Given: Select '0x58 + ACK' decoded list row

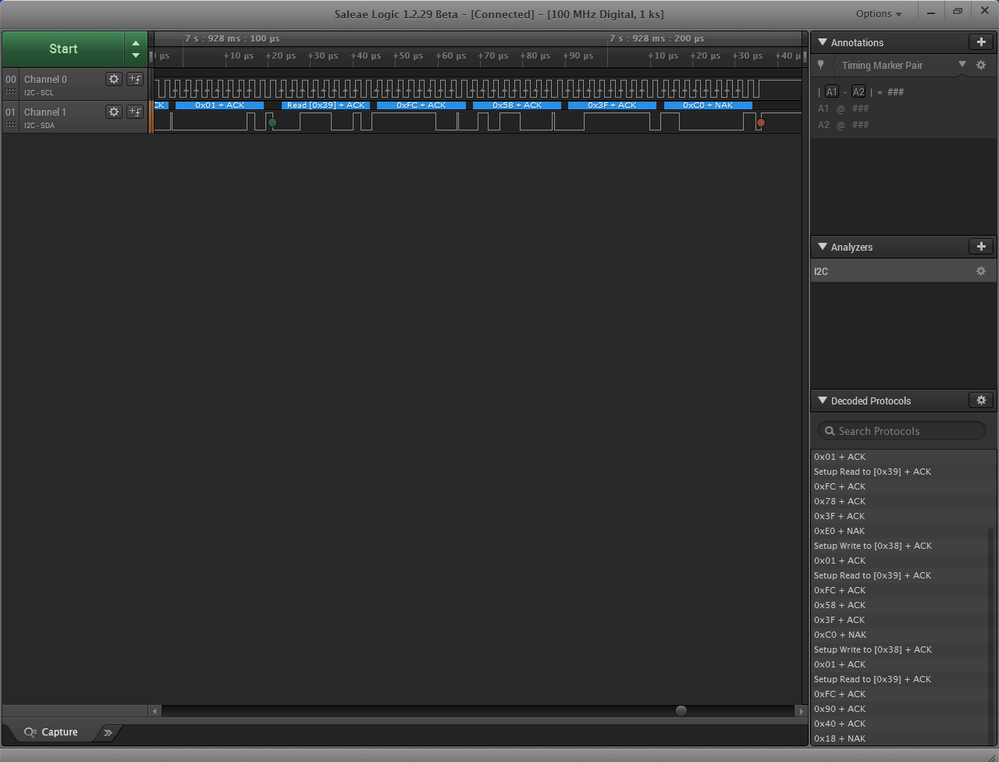Looking at the screenshot, I should [900, 605].
